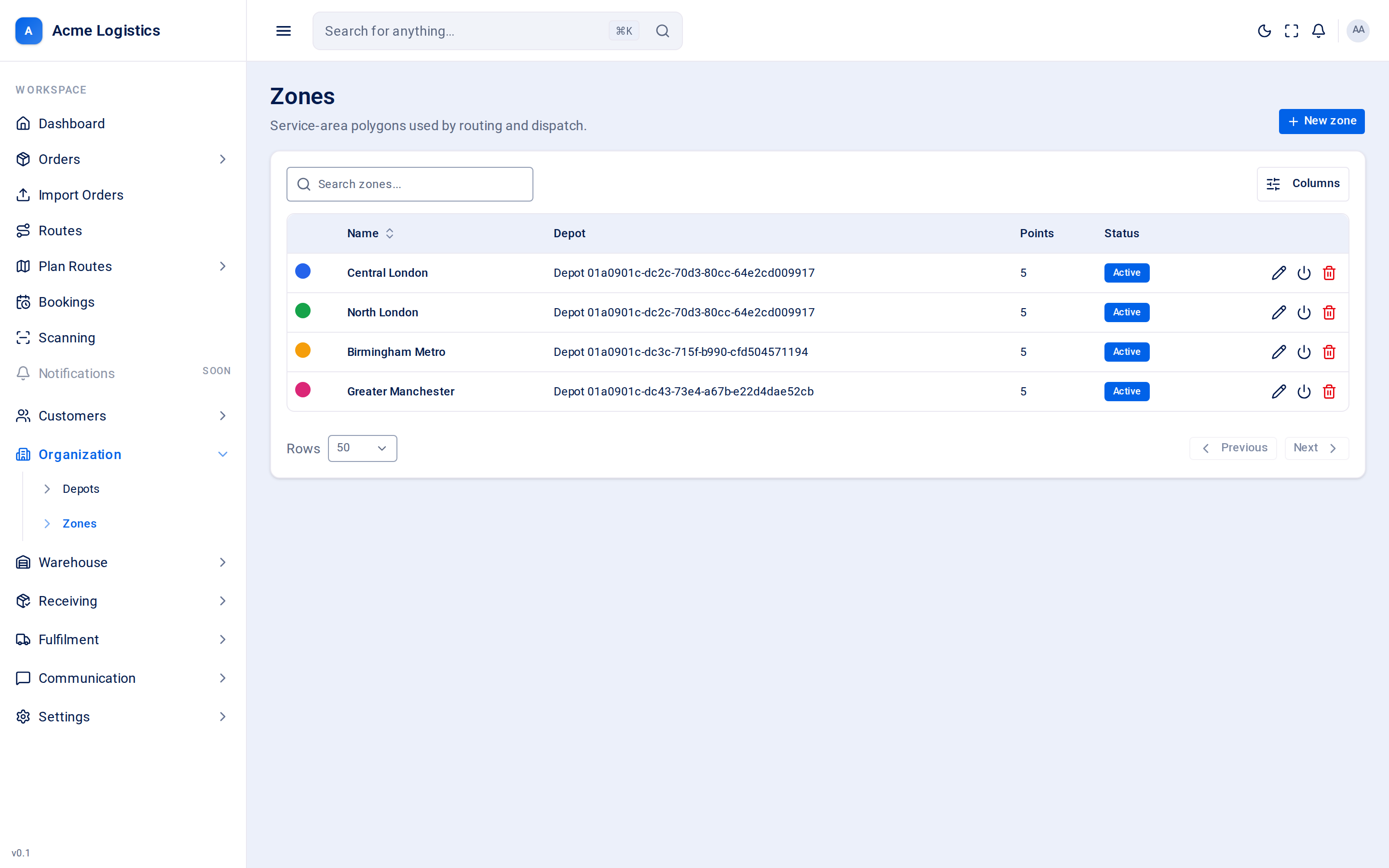
Task: Open the Routes page
Action: [123, 231]
